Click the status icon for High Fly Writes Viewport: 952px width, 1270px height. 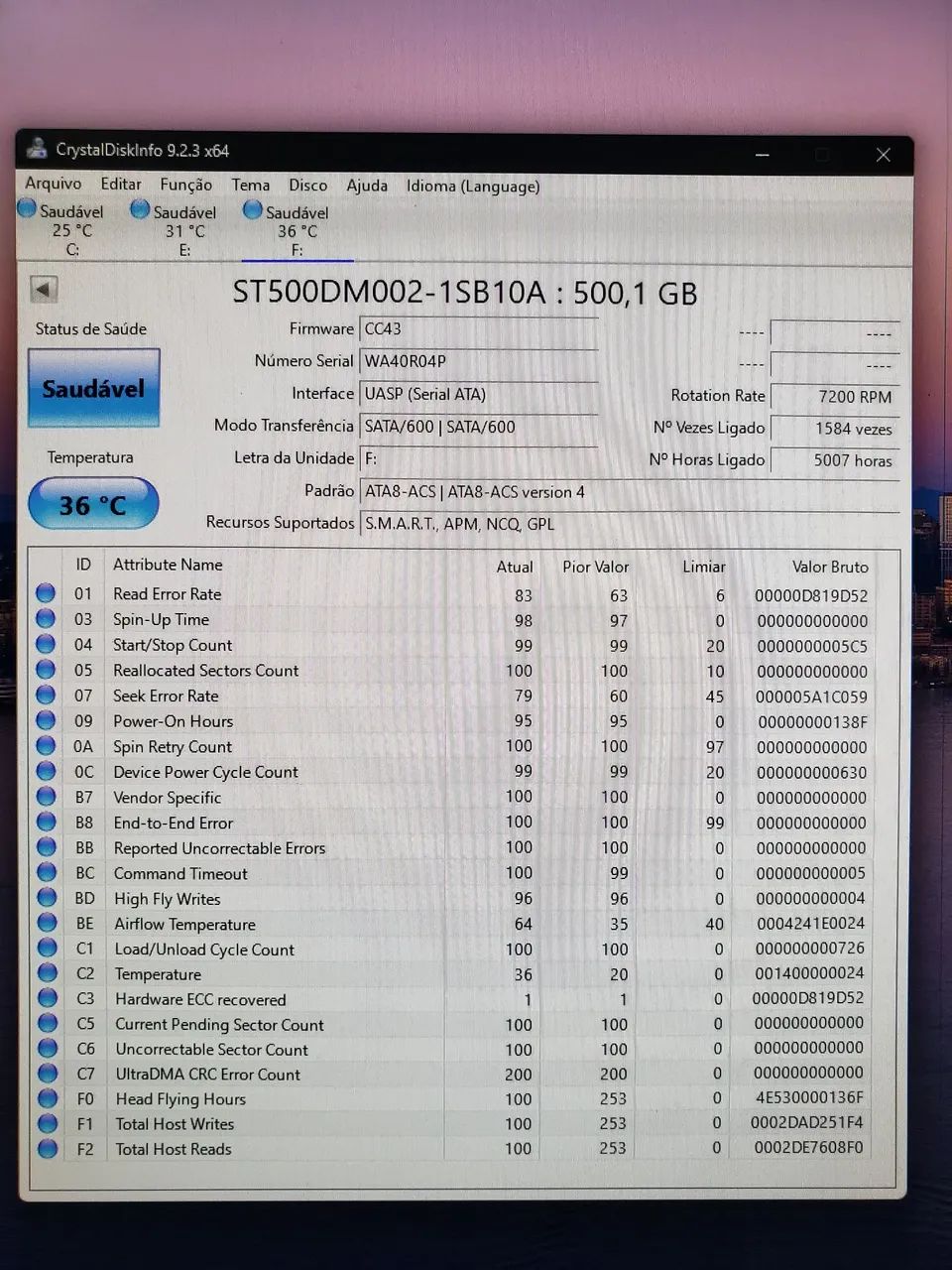pyautogui.click(x=47, y=897)
